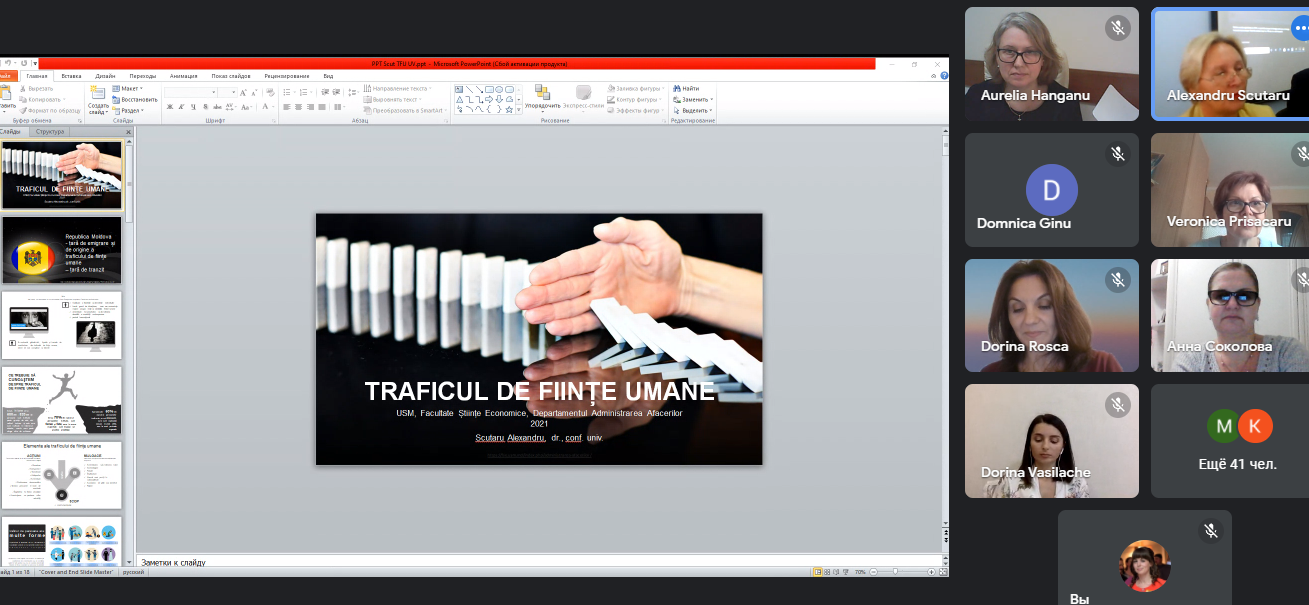
Task: Select the star shape in shapes gallery
Action: [509, 109]
